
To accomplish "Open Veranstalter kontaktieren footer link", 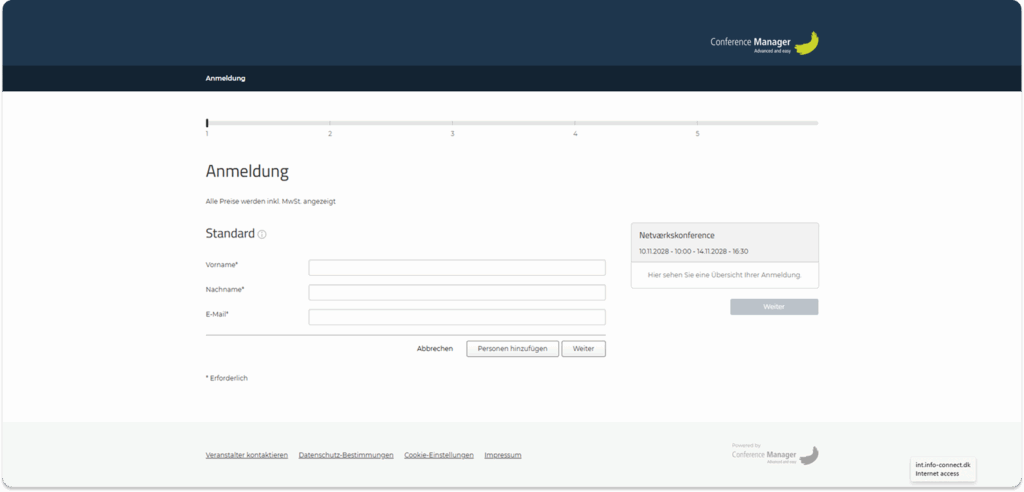I will [246, 455].
